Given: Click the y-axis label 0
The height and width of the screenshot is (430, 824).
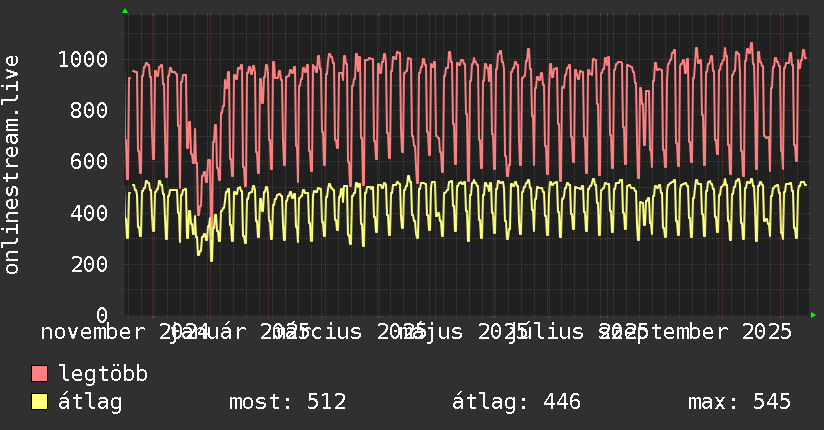Looking at the screenshot, I should coord(102,315).
